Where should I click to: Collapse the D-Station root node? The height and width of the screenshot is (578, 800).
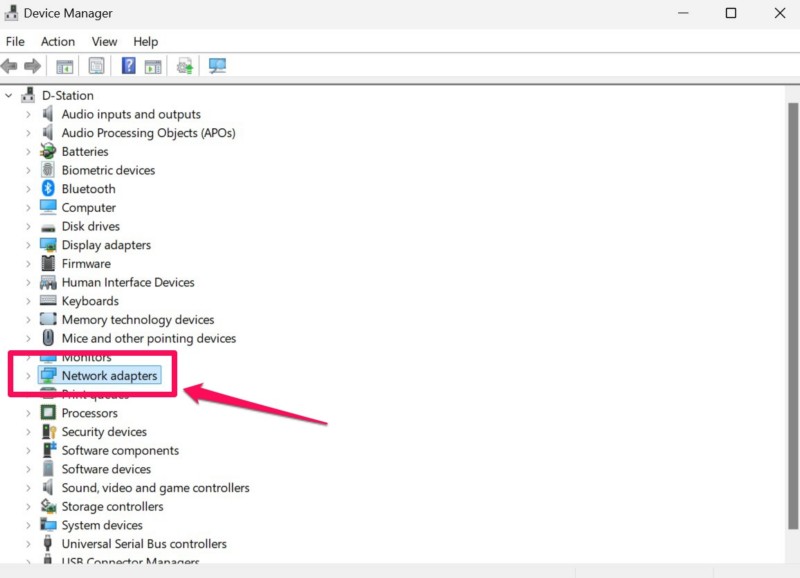(x=9, y=96)
